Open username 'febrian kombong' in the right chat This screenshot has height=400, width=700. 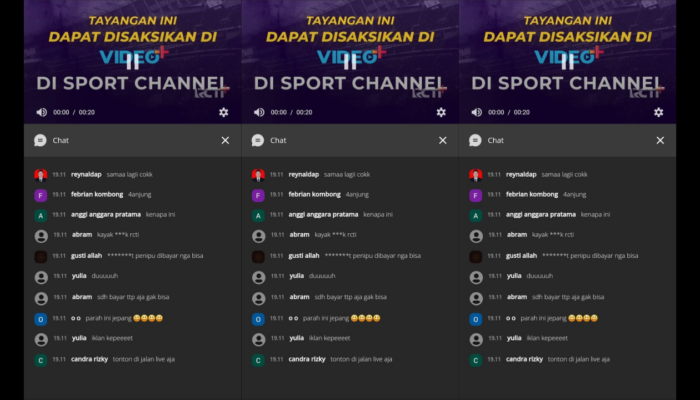click(x=532, y=194)
